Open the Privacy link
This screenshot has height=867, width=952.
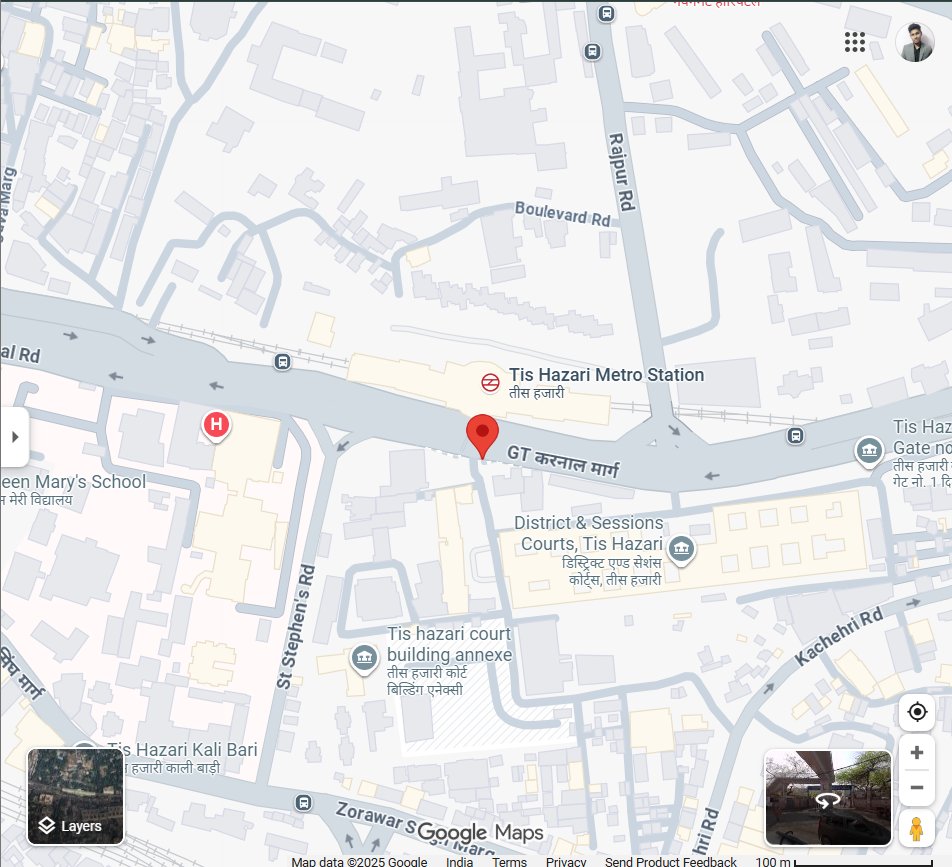[x=566, y=862]
